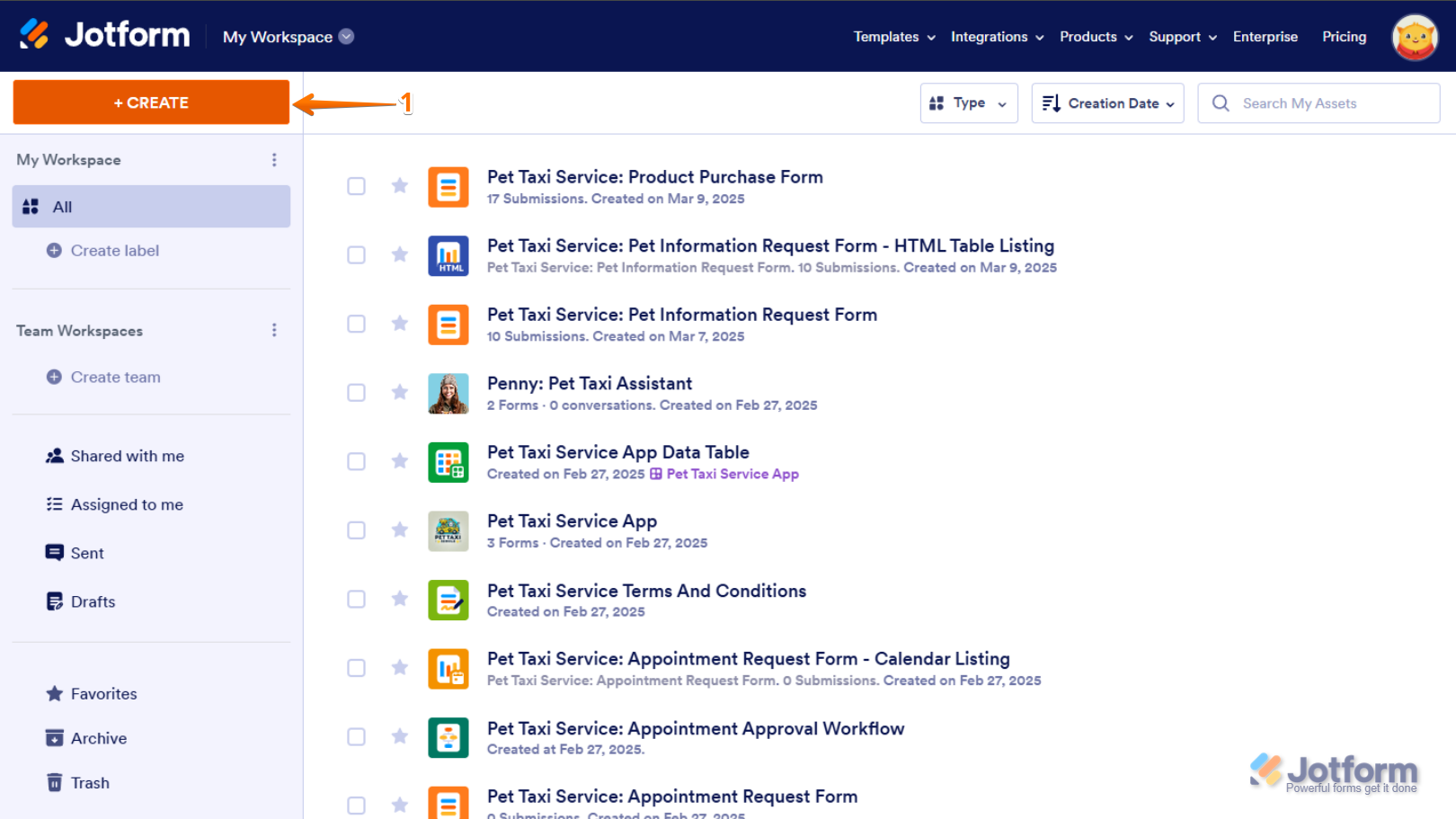Click the green table icon for App Data Table
The height and width of the screenshot is (819, 1456).
tap(448, 462)
